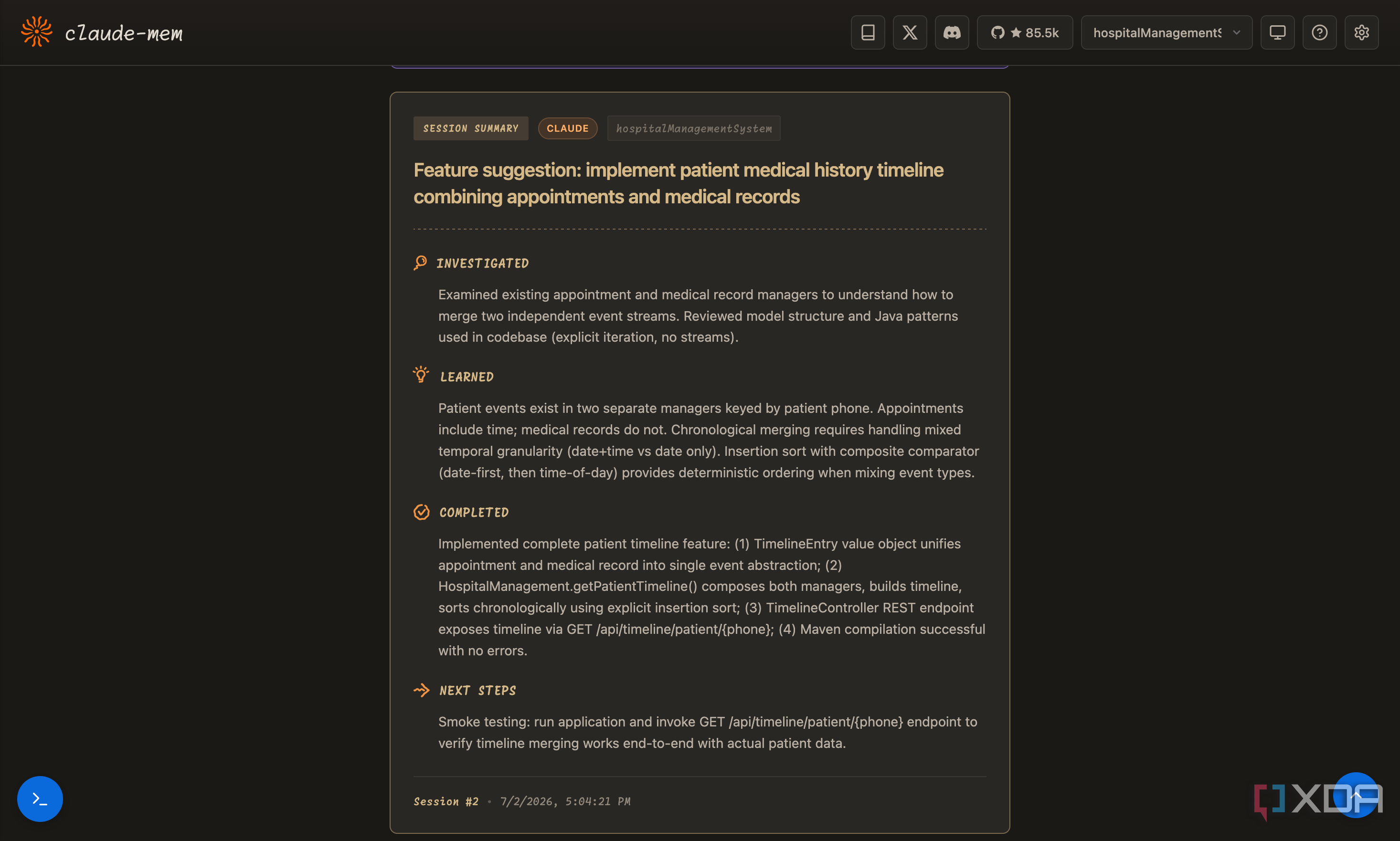Click the 7/2/2026, 5:04:21 PM timestamp
Screen dimensions: 1400x841
(565, 801)
